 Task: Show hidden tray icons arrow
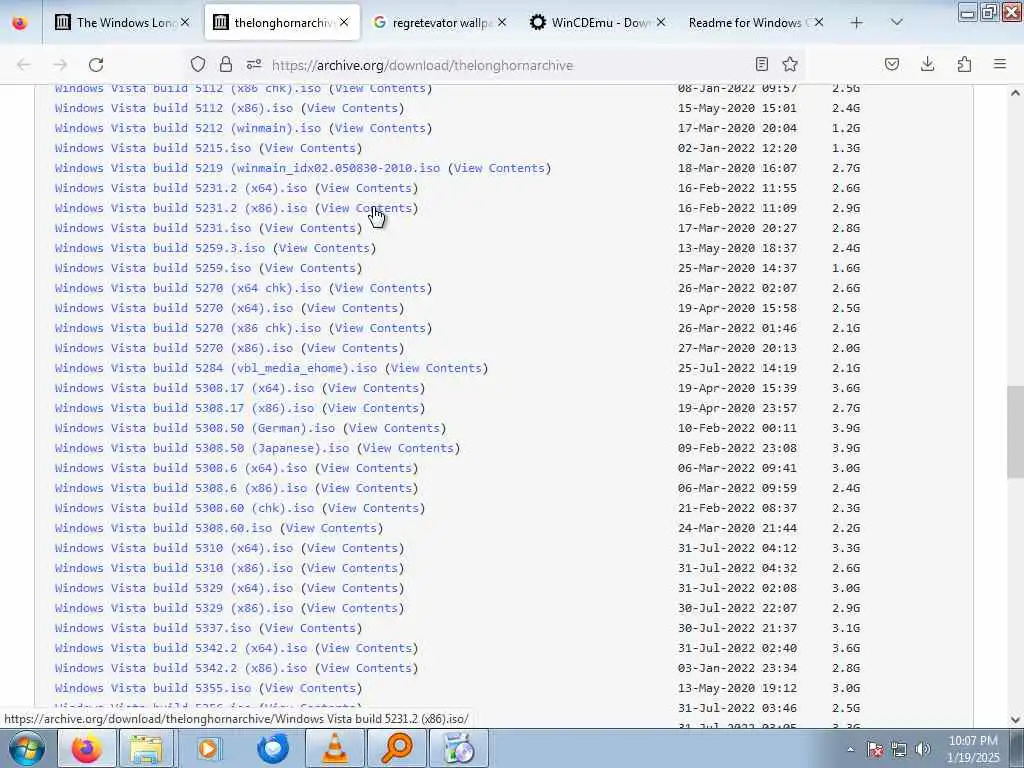(x=850, y=749)
